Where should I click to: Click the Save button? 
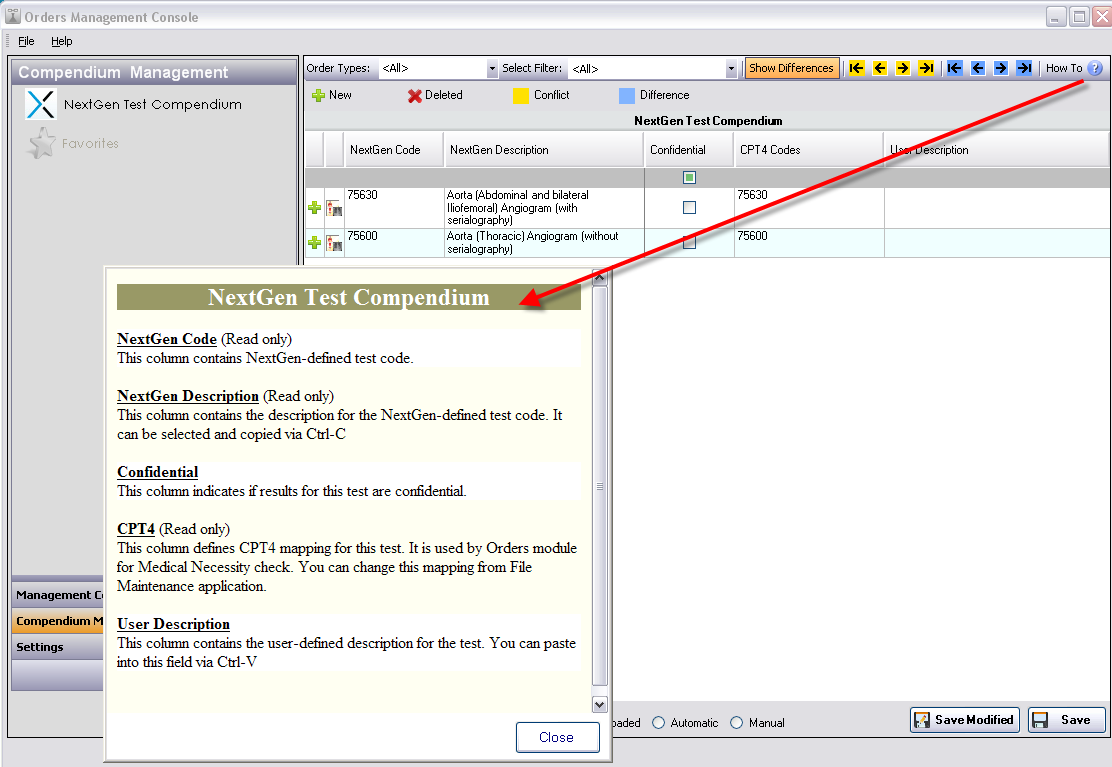[x=1067, y=720]
